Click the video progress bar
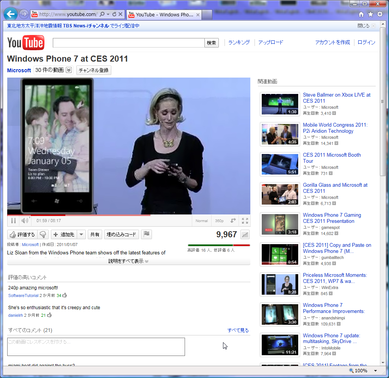The height and width of the screenshot is (378, 389). click(128, 215)
